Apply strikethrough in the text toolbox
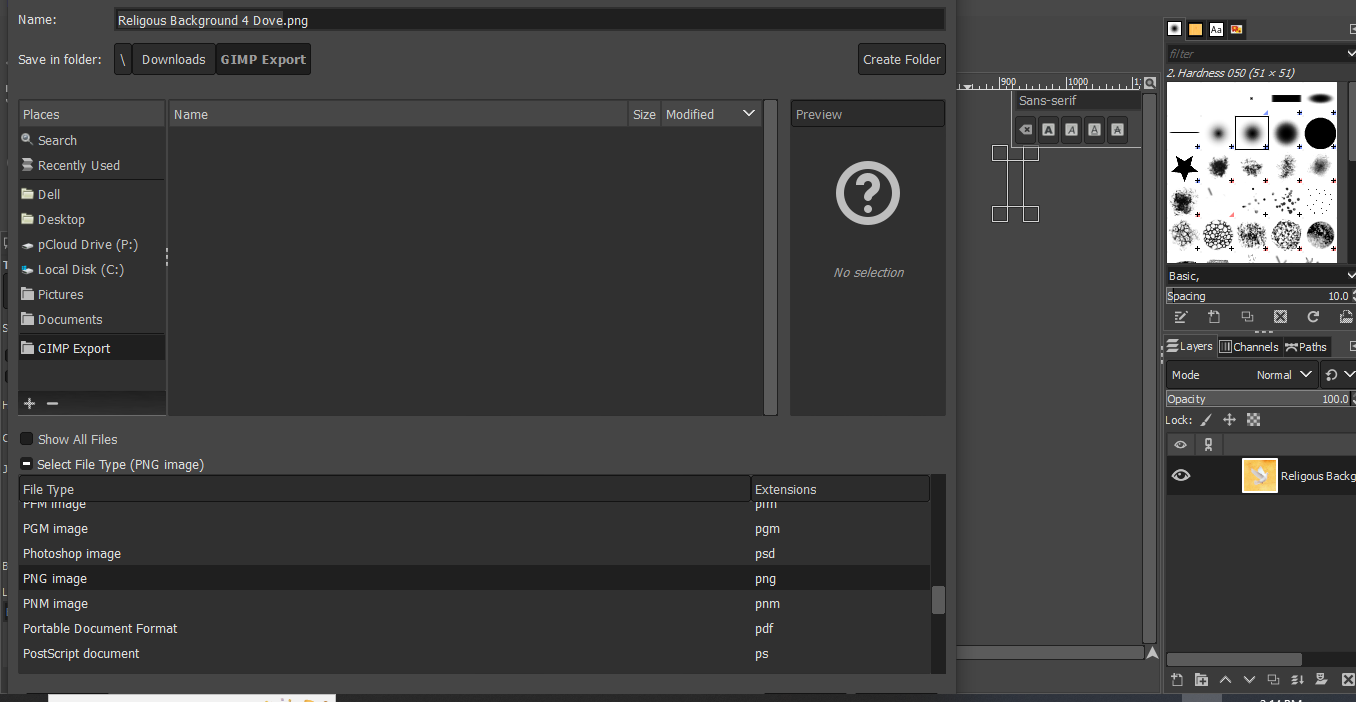Viewport: 1356px width, 702px height. coord(1118,129)
